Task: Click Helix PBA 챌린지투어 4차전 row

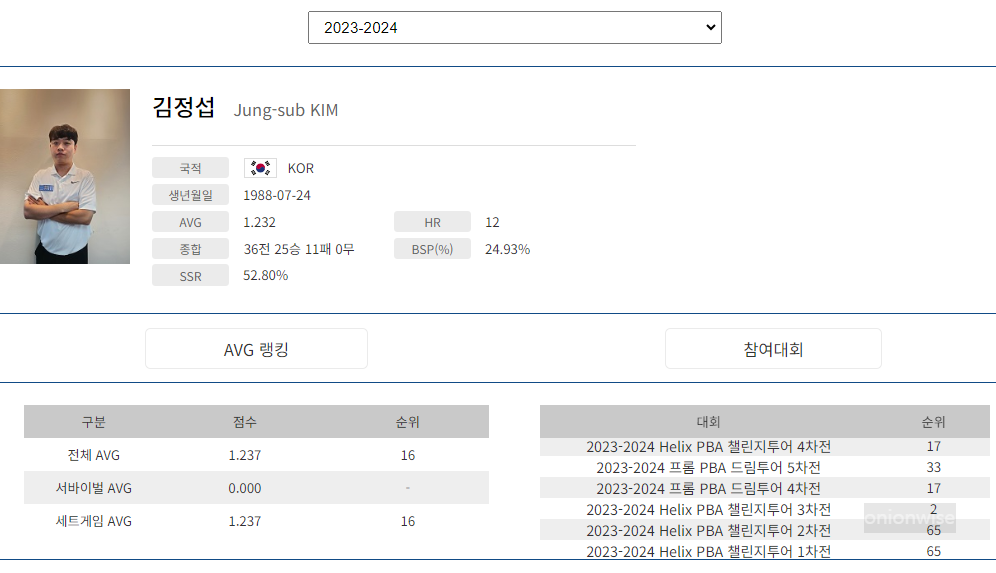Action: click(x=765, y=447)
